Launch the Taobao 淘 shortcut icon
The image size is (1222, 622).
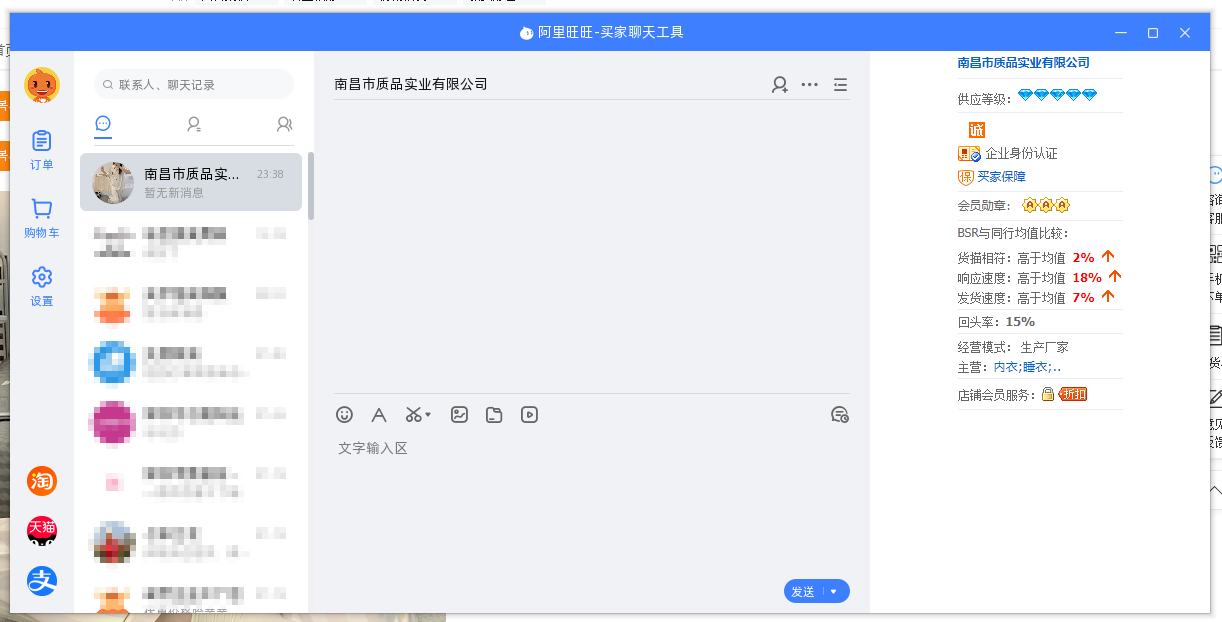click(41, 481)
